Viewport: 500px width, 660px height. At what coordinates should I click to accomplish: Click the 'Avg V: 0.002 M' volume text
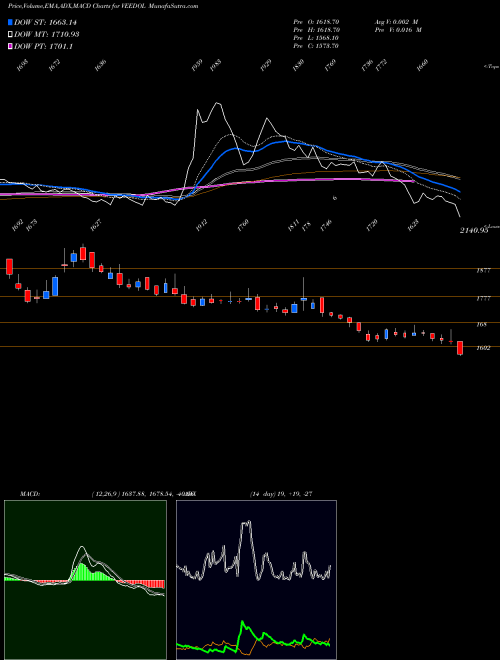tap(397, 21)
